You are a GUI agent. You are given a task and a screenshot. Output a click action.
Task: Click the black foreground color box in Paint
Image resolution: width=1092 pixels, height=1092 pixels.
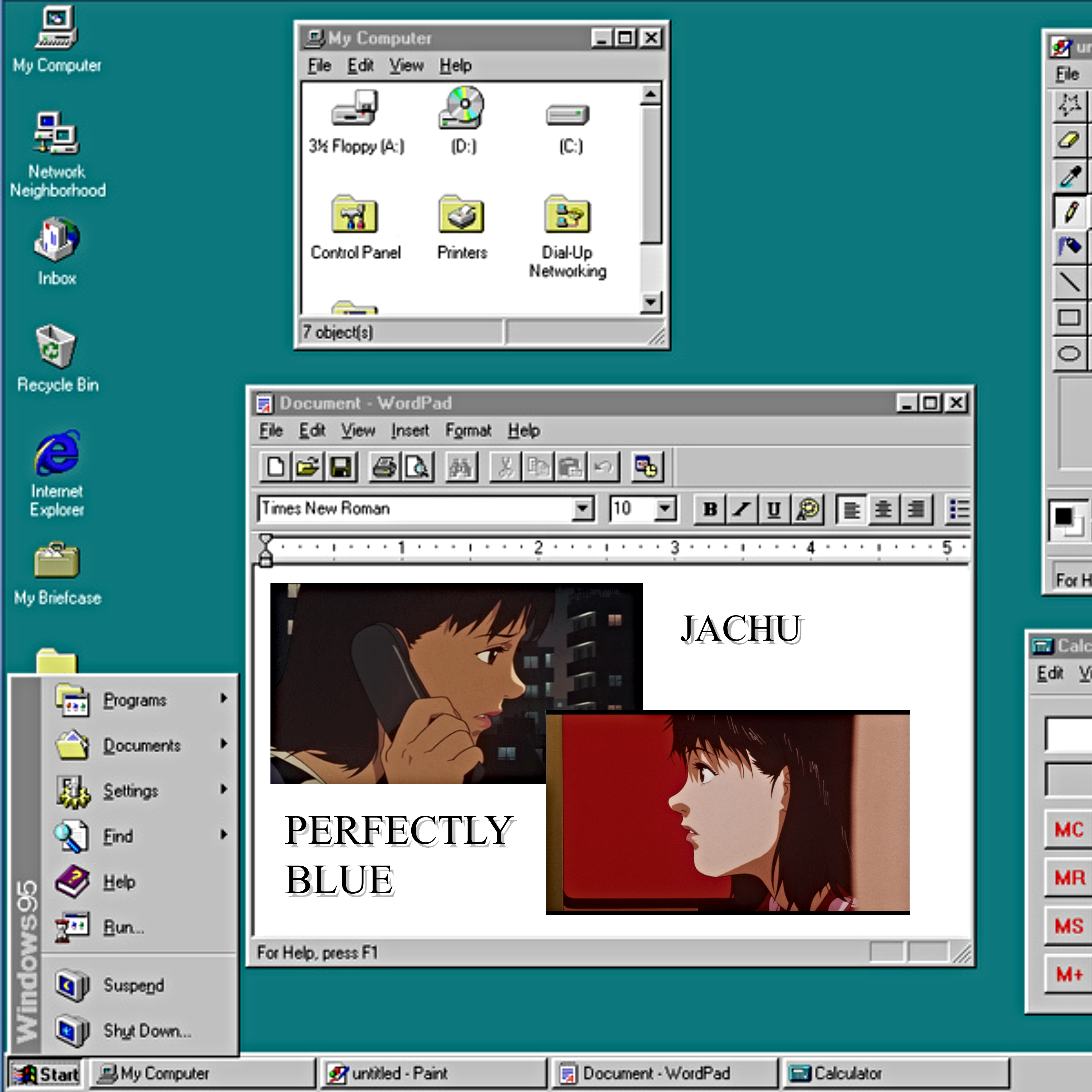[x=1063, y=516]
